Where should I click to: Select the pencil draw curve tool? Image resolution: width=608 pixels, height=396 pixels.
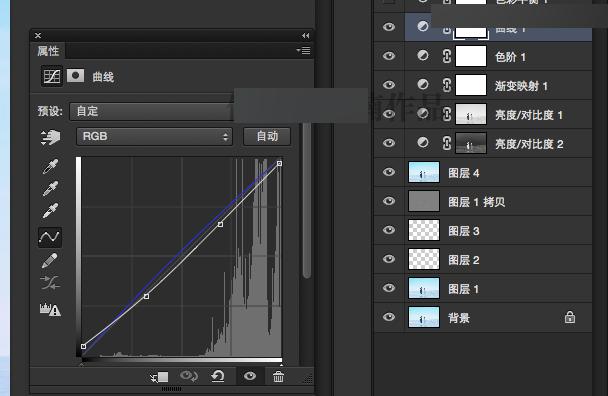(49, 261)
